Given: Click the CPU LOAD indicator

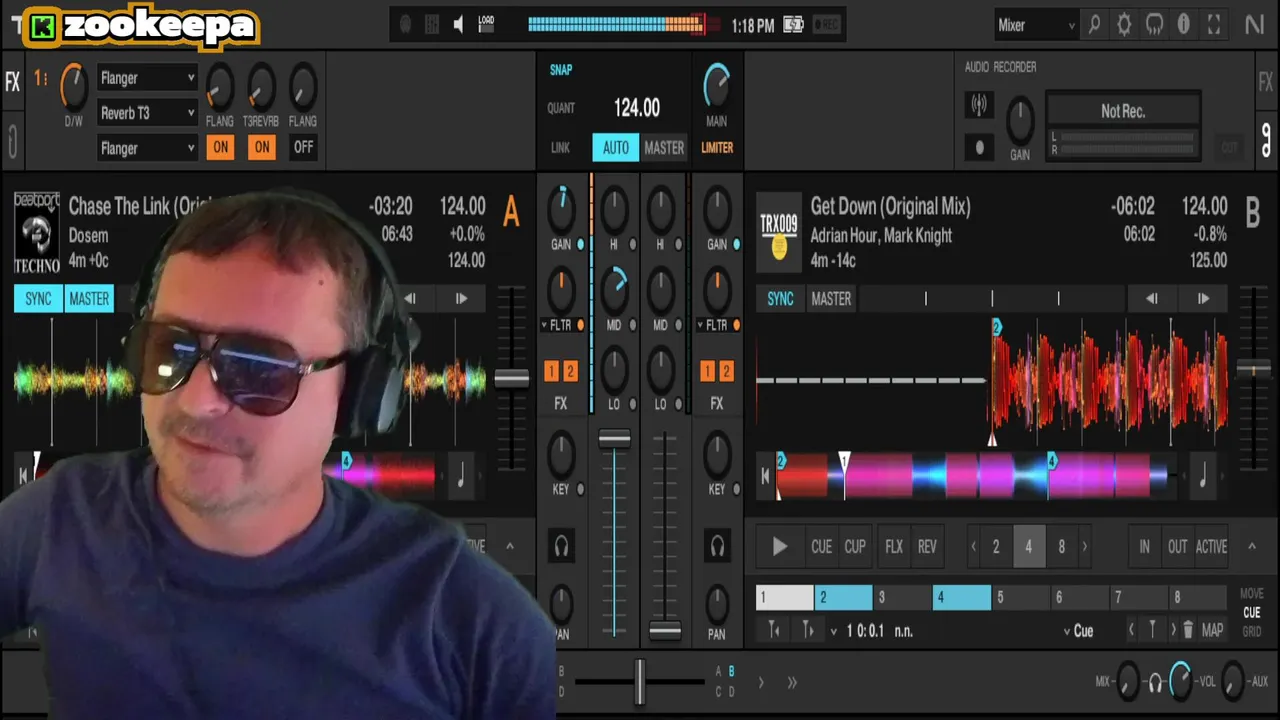Looking at the screenshot, I should tap(486, 25).
